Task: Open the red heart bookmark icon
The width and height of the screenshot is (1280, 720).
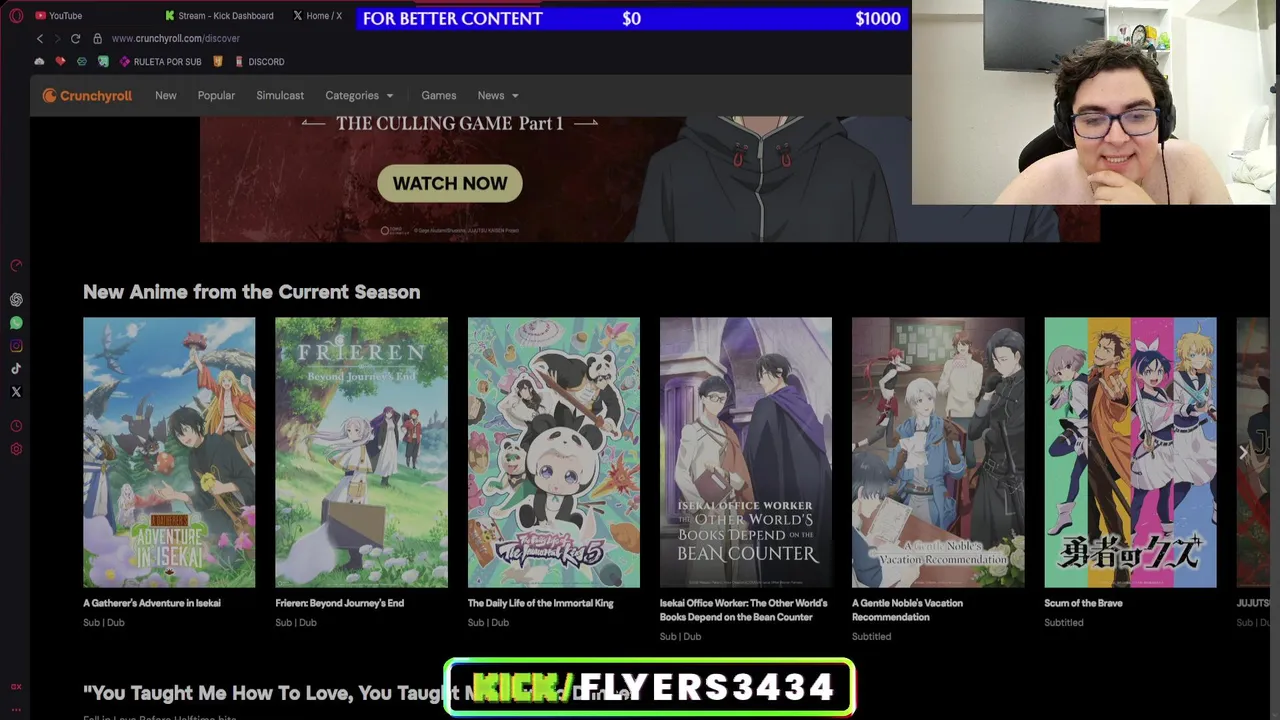Action: click(x=60, y=62)
